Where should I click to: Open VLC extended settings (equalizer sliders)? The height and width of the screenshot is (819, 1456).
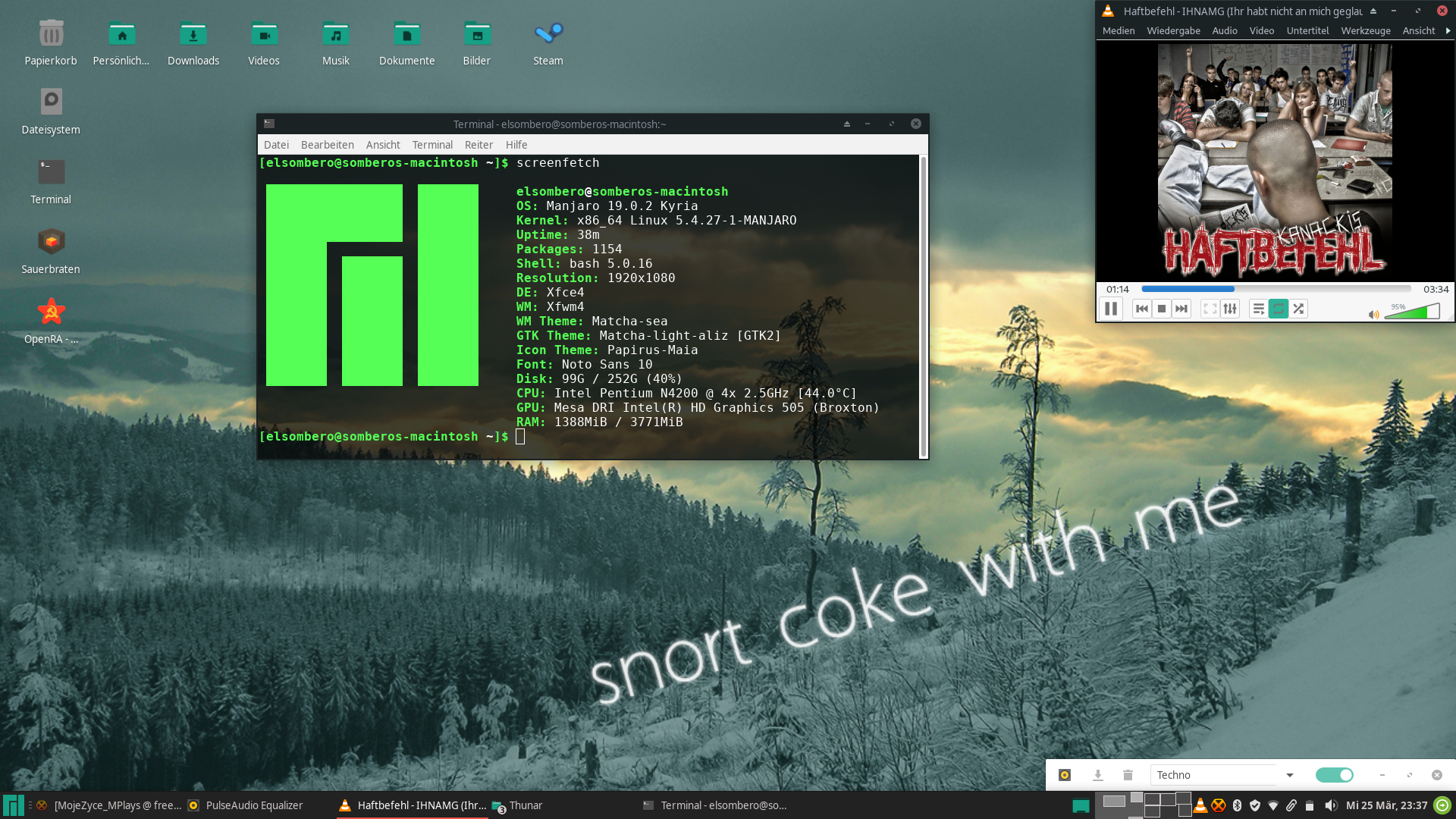1230,309
